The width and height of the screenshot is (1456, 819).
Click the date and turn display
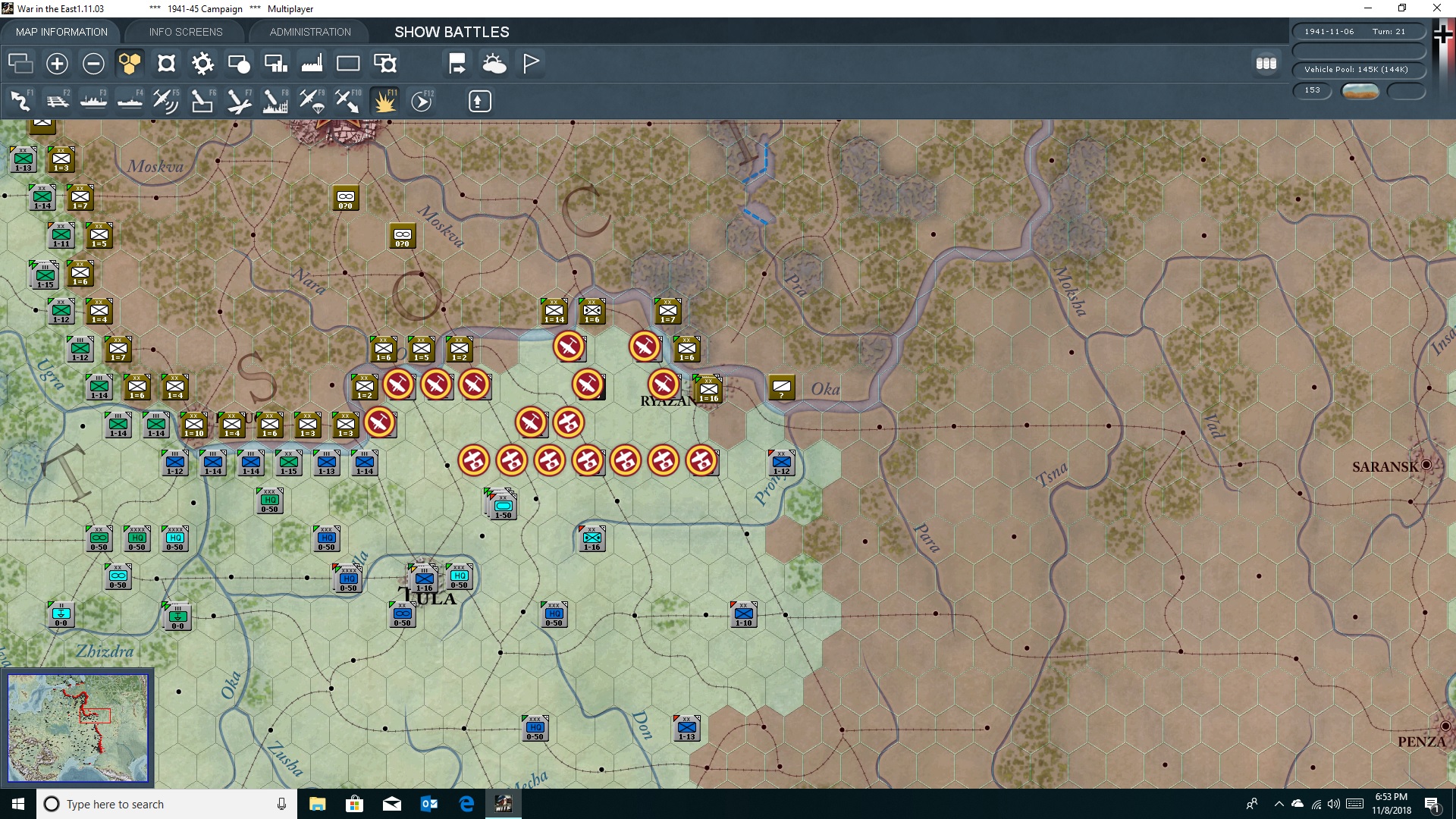click(1357, 32)
